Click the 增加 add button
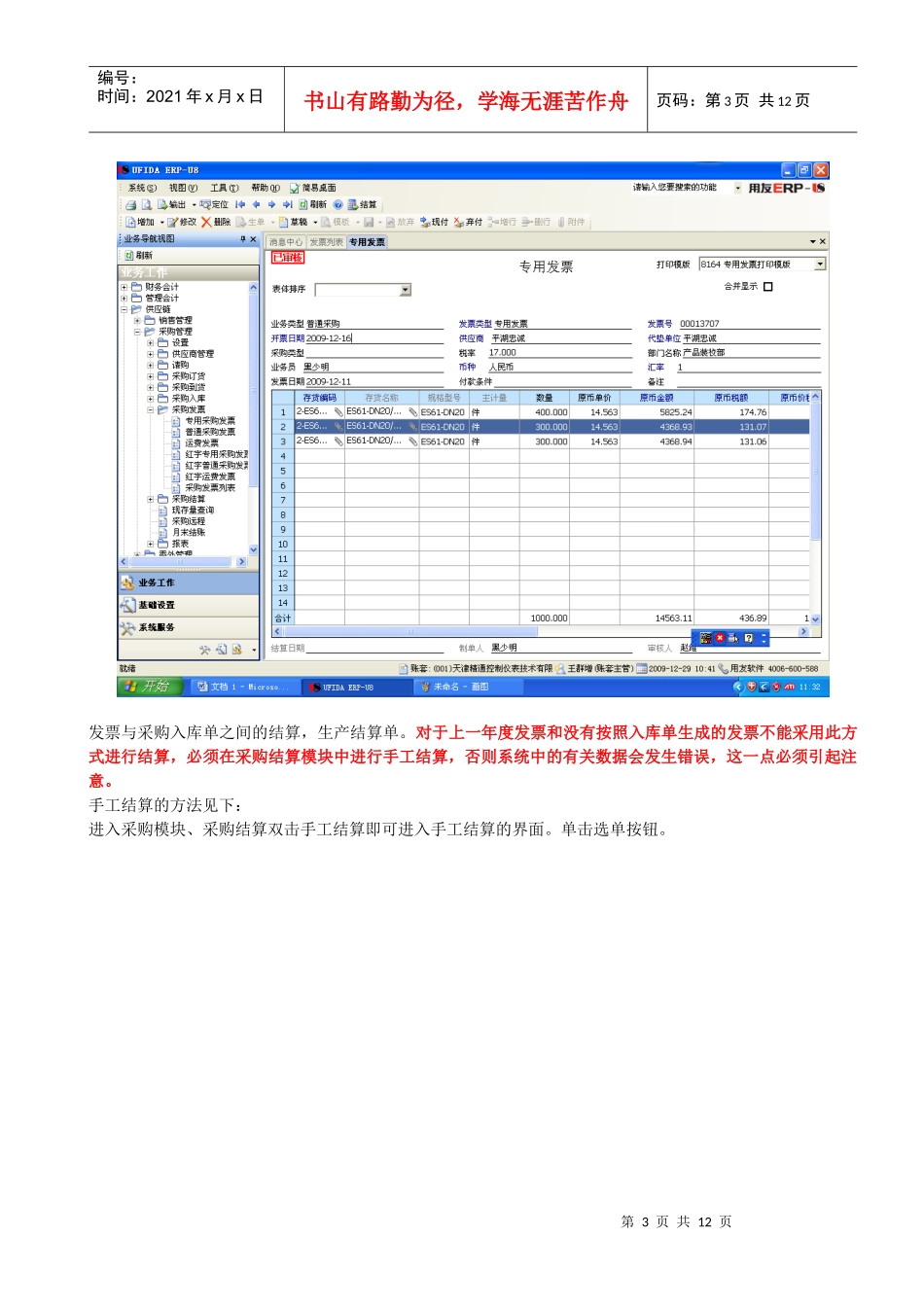The width and height of the screenshot is (924, 1307). (140, 223)
